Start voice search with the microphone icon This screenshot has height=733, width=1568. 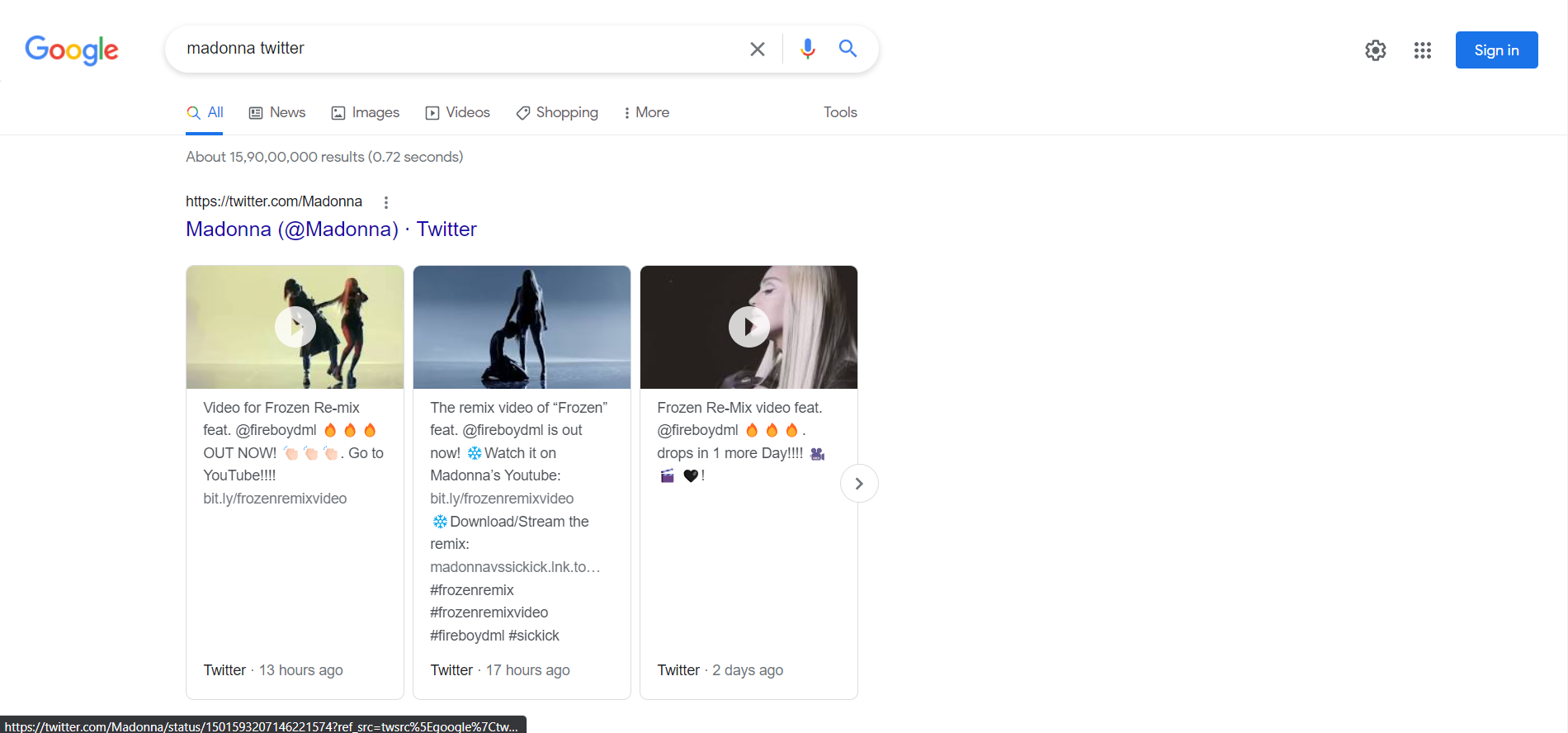click(807, 49)
